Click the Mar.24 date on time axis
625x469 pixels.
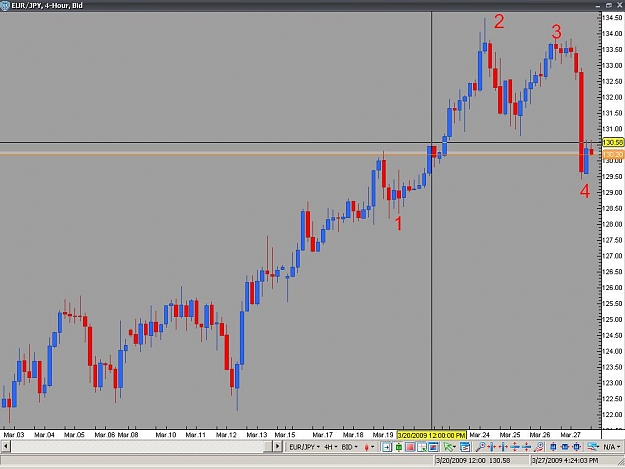(480, 435)
